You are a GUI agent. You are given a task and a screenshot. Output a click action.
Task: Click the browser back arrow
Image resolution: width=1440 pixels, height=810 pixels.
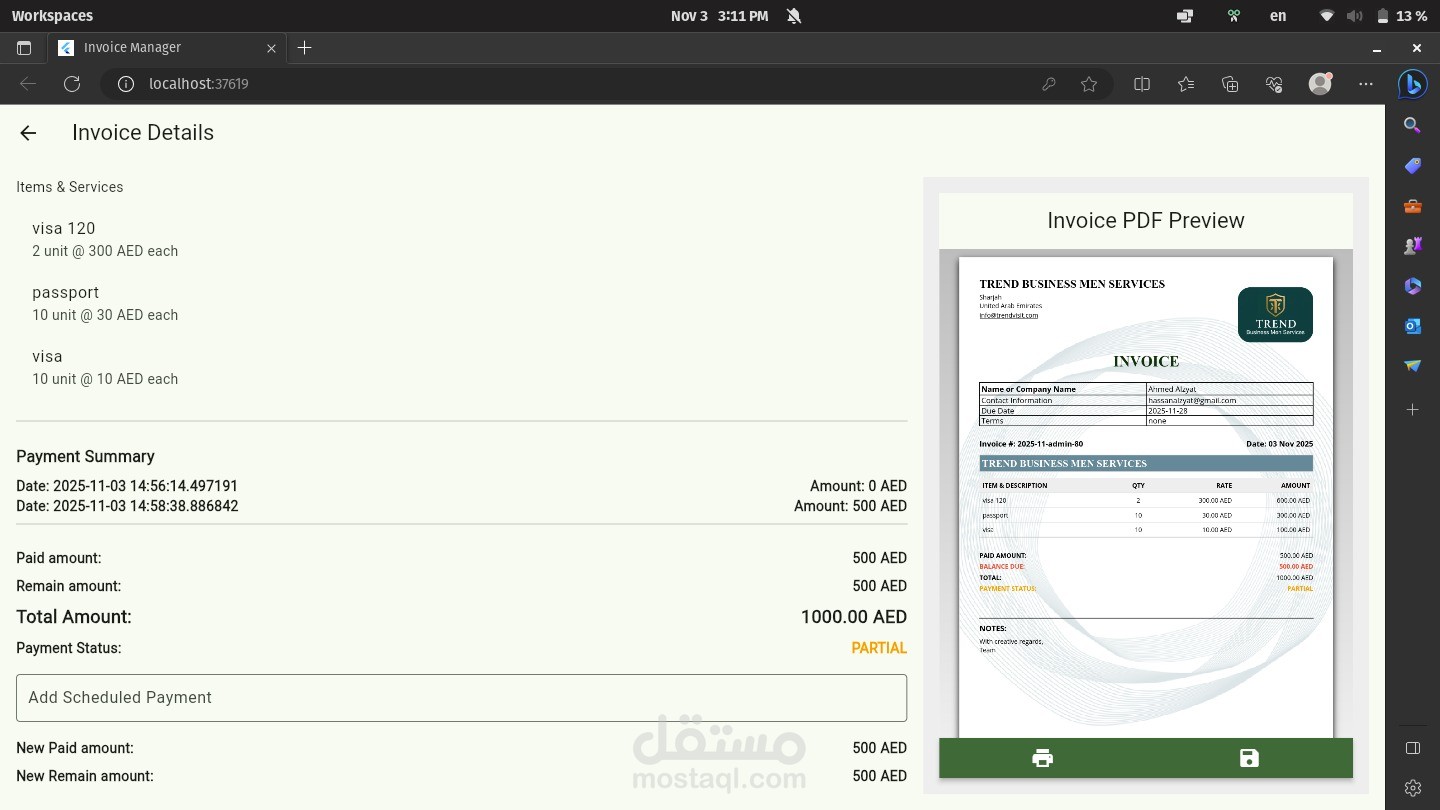[28, 84]
